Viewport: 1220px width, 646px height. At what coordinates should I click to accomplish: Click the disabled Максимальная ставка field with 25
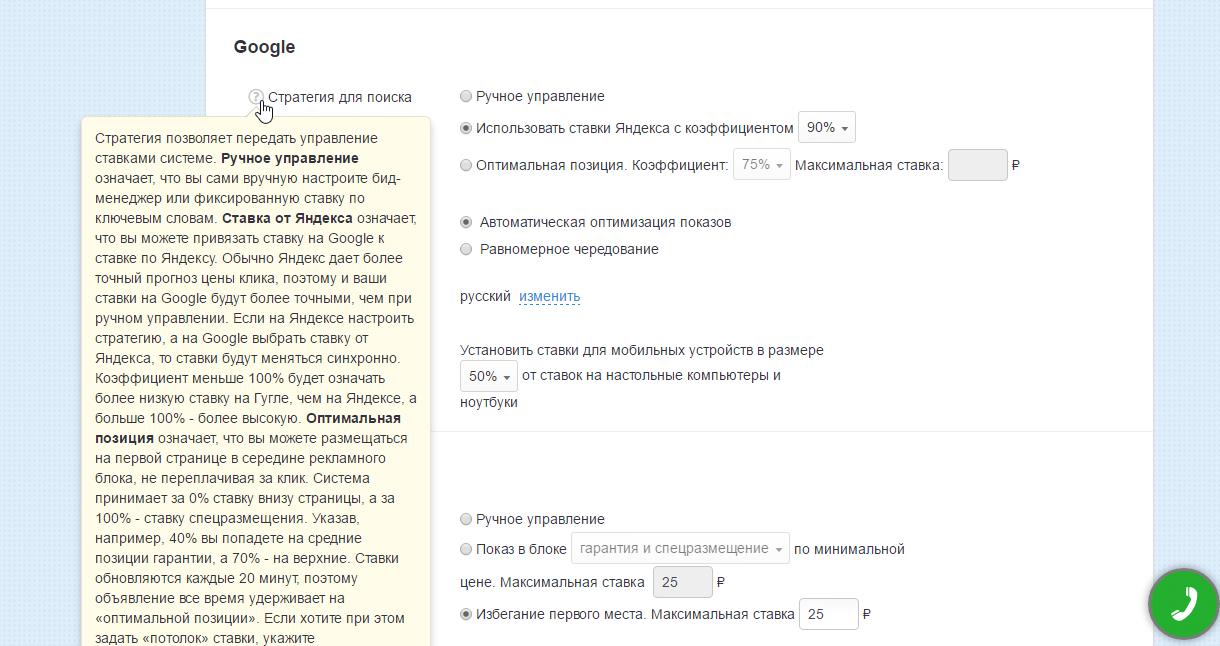click(682, 582)
